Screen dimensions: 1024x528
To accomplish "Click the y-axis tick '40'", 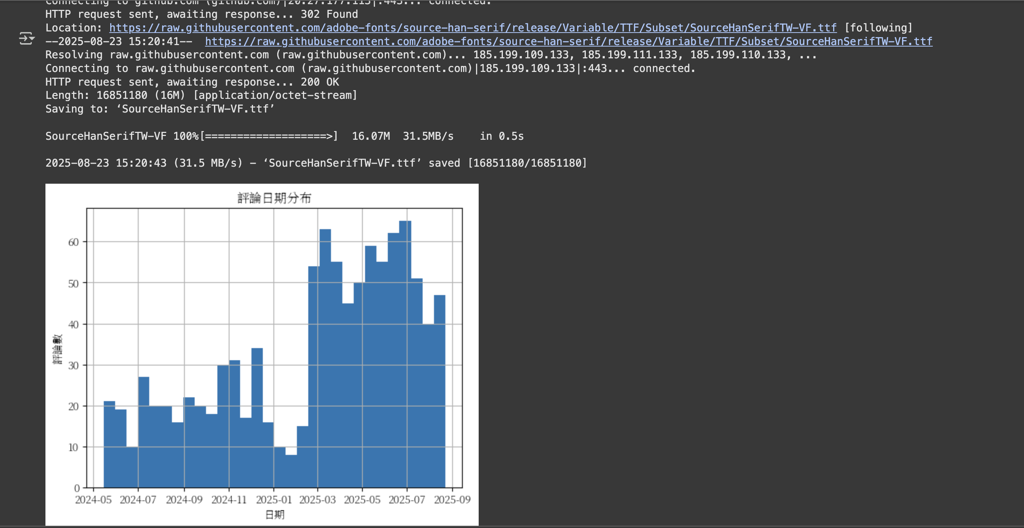I will point(75,324).
